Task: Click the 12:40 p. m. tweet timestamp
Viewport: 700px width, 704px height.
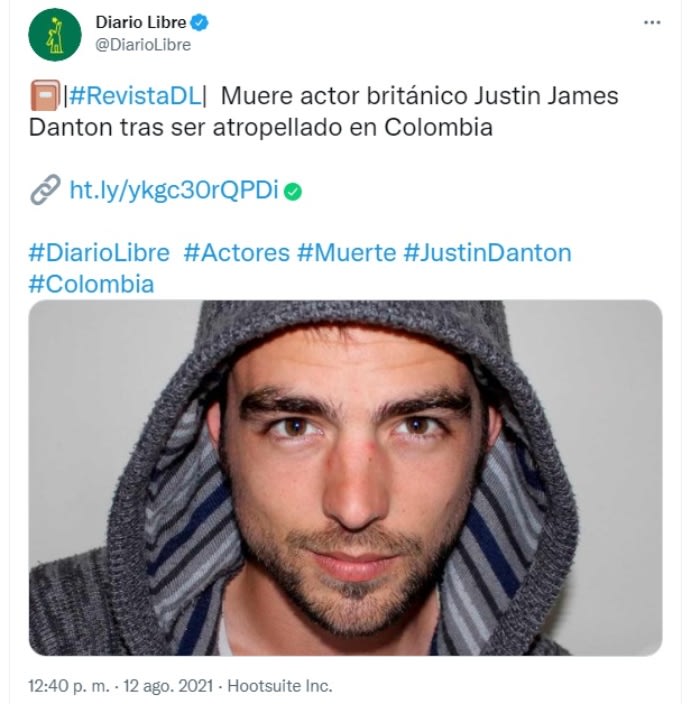Action: [69, 686]
